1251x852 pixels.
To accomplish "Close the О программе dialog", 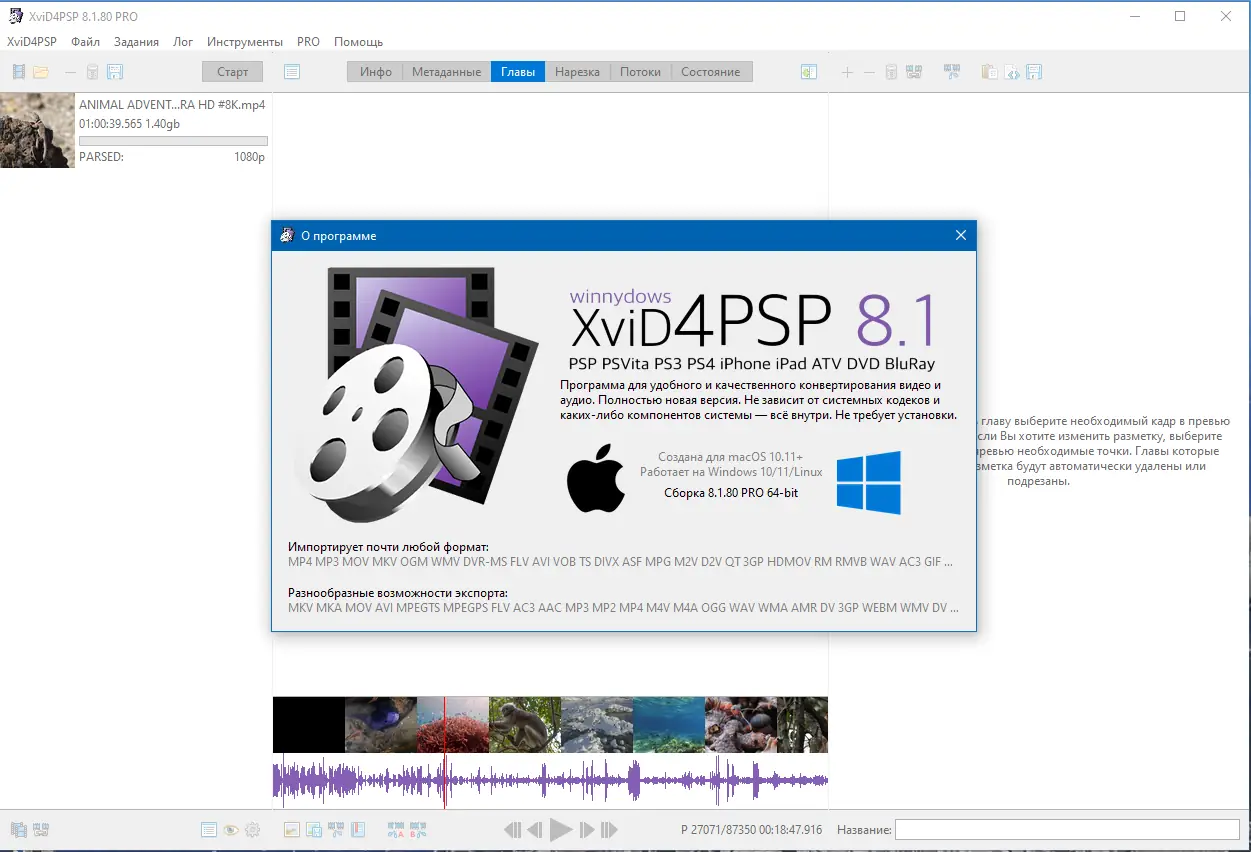I will click(961, 235).
